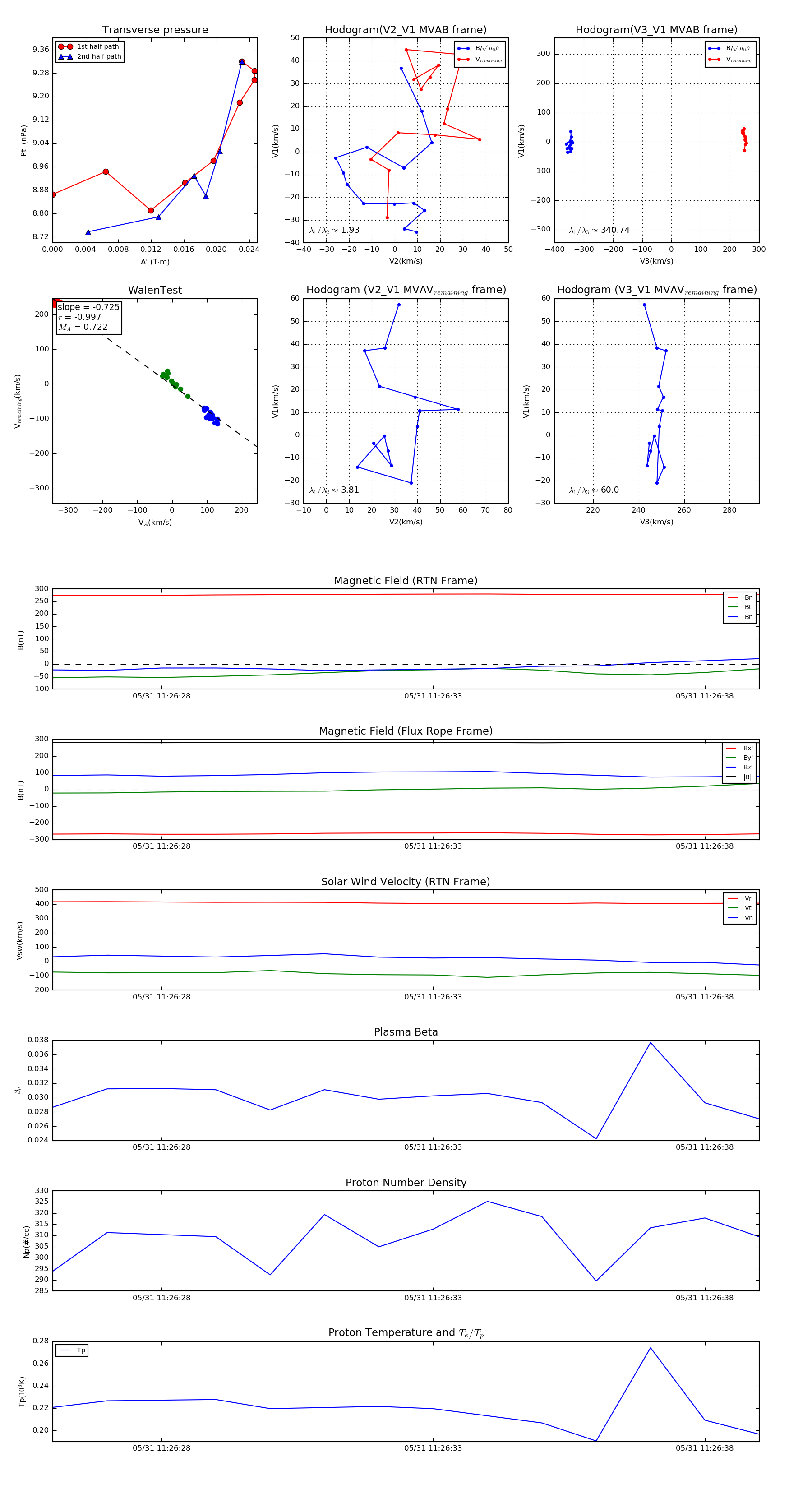Click the "Tp(10⁶K)" axis label

click(22, 1392)
